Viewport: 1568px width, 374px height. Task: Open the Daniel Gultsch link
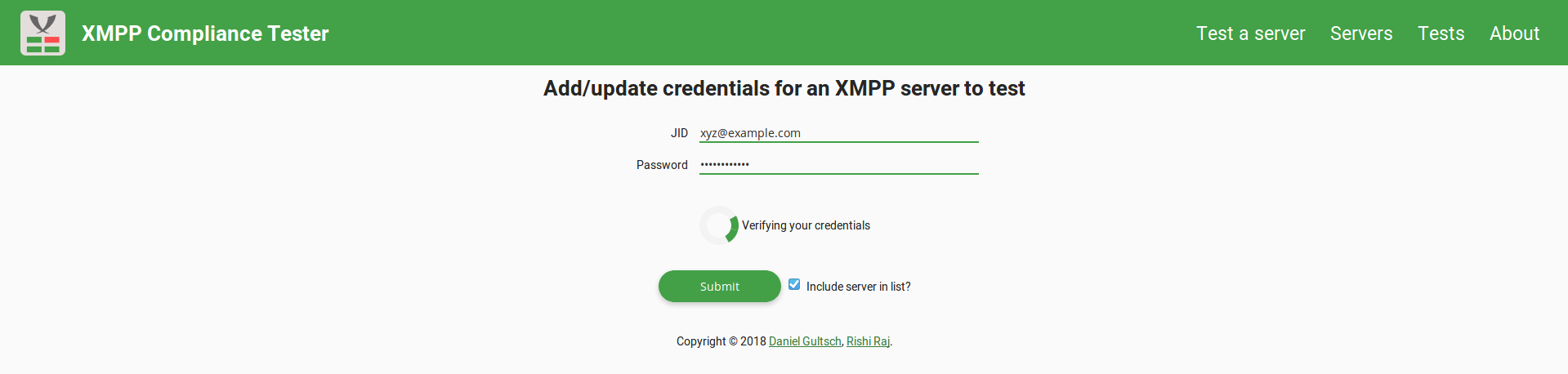pos(805,341)
